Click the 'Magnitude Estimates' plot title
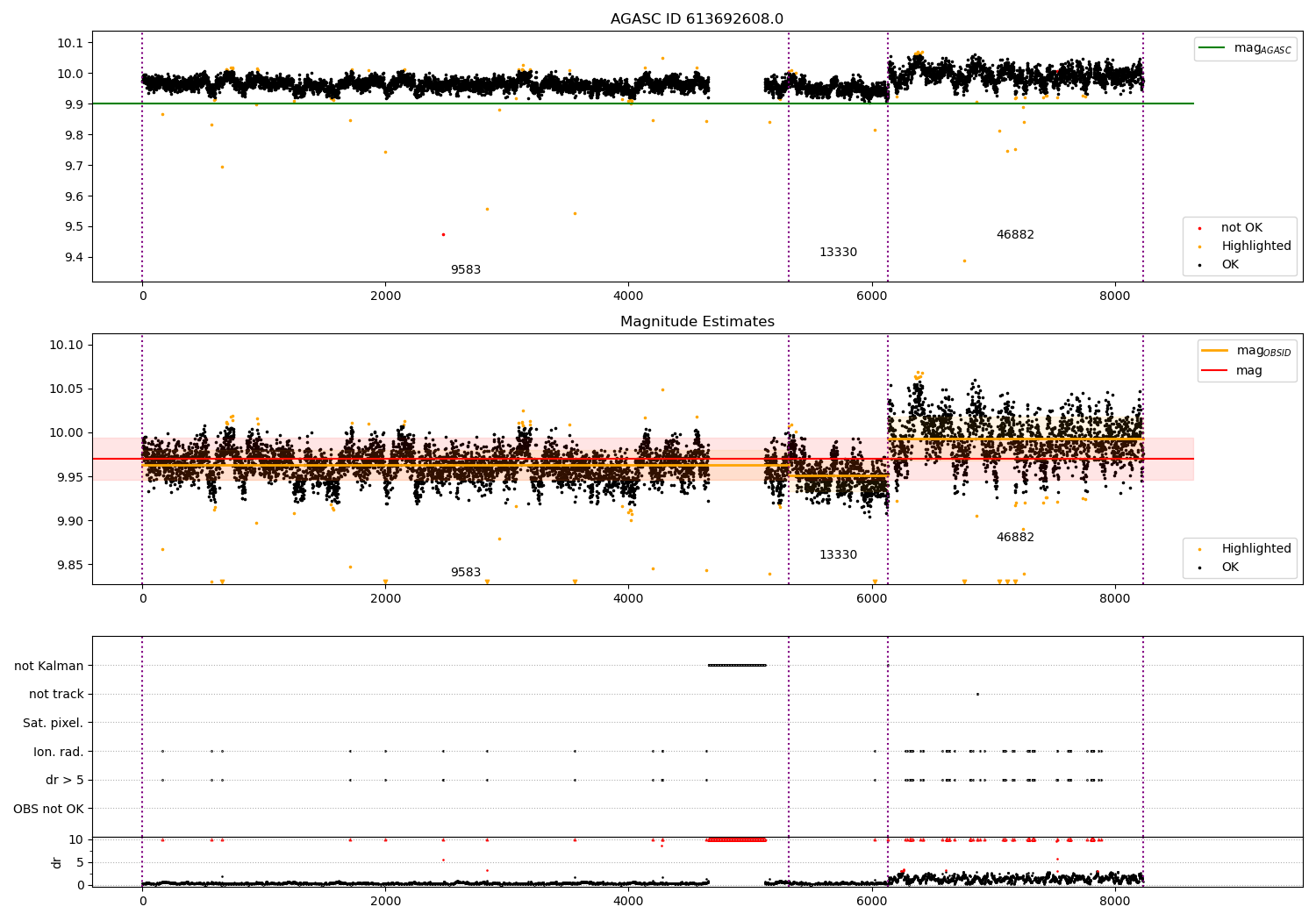 (x=697, y=322)
